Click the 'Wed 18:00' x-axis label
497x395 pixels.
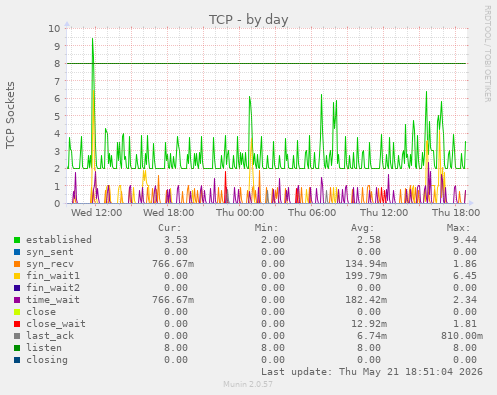pyautogui.click(x=169, y=213)
